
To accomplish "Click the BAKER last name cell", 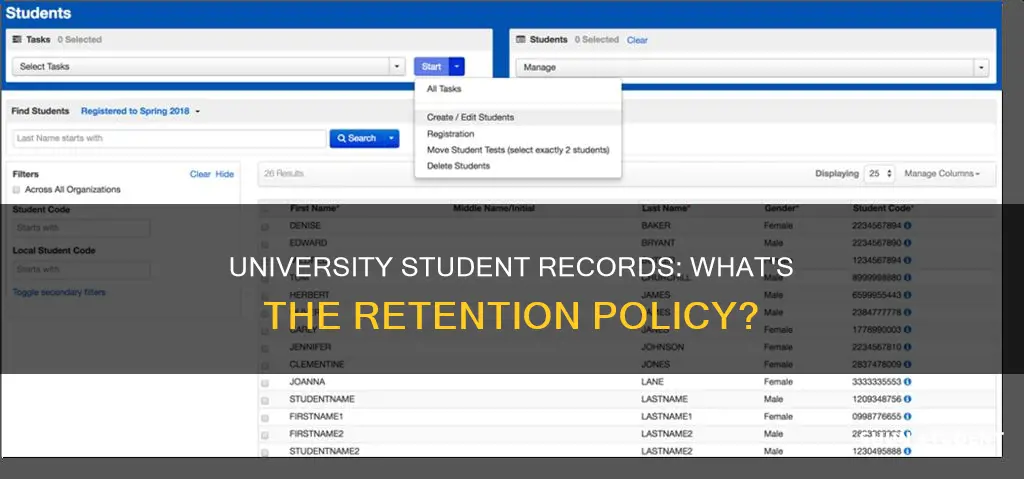I will [x=656, y=225].
